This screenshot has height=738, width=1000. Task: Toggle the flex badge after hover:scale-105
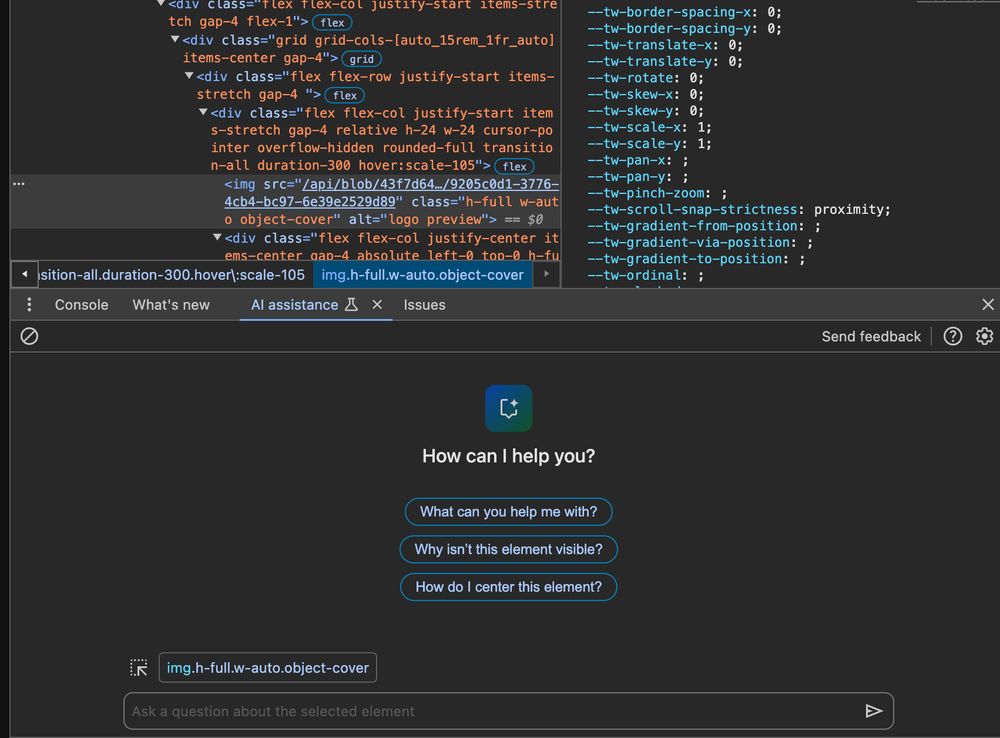point(514,166)
